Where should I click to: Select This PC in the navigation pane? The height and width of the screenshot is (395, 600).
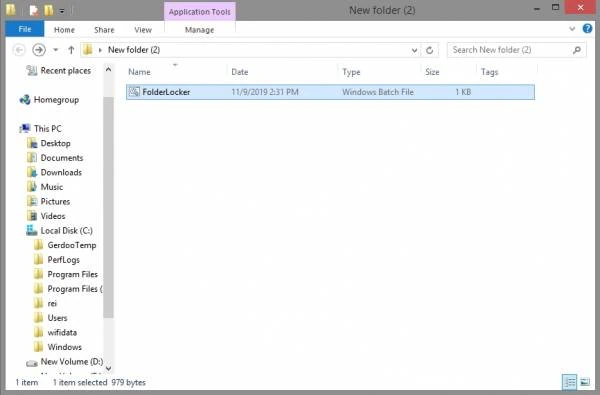tap(47, 129)
